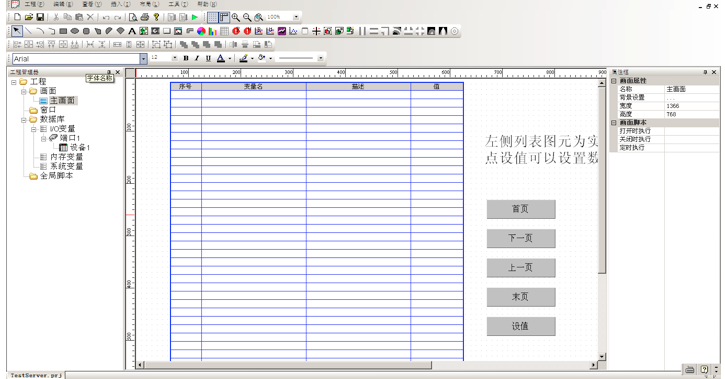Open the font color arrow beside the A
Viewport: 725px width, 379px height.
coord(230,59)
